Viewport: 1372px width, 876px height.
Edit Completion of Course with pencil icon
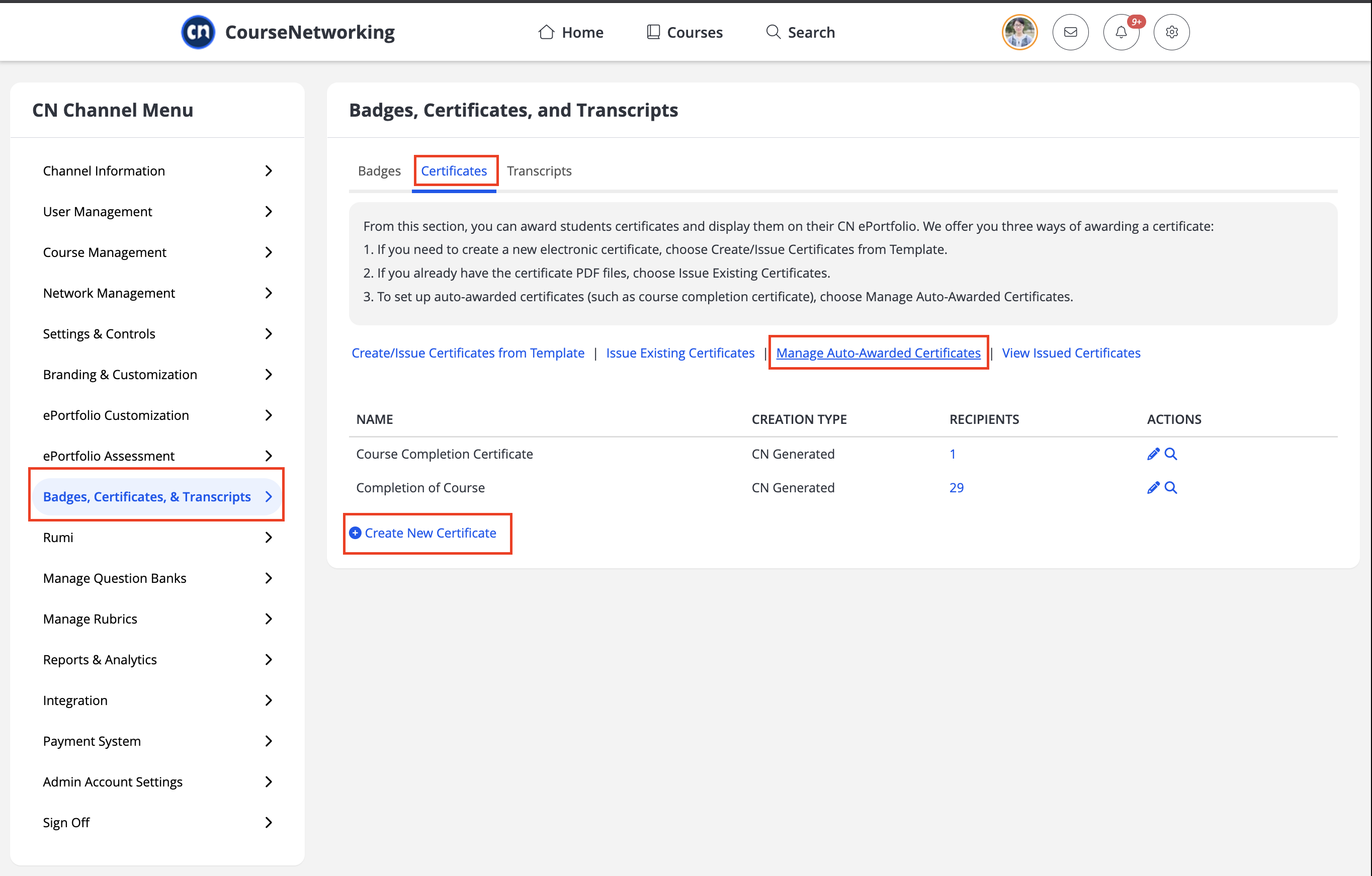tap(1153, 488)
